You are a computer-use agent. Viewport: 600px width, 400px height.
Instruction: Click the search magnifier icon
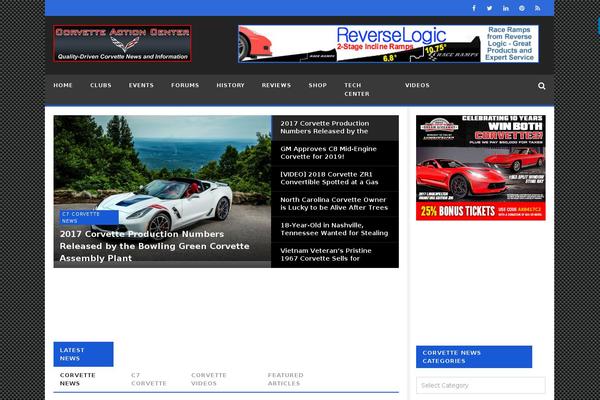[541, 86]
